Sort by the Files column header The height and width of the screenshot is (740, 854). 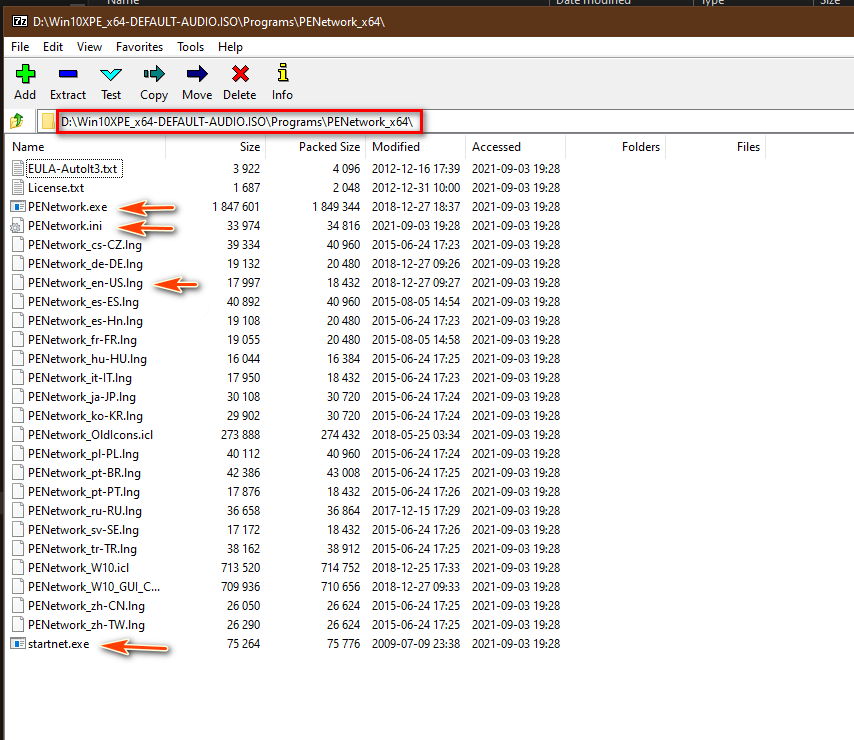[715, 147]
